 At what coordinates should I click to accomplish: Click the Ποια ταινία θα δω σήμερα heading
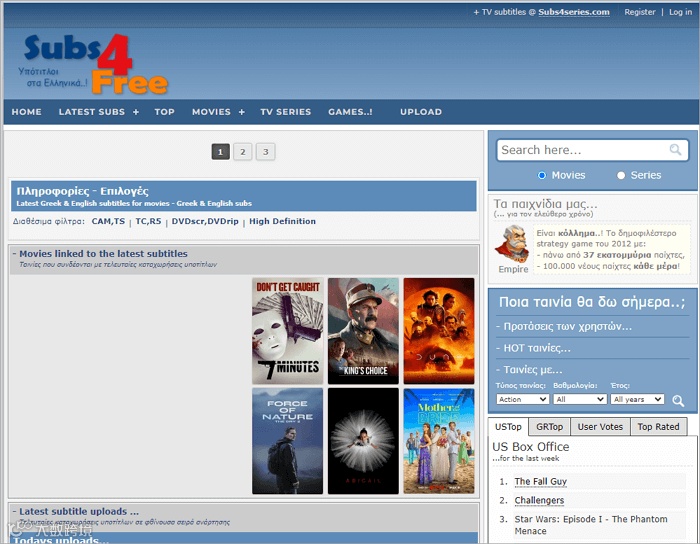tap(592, 302)
